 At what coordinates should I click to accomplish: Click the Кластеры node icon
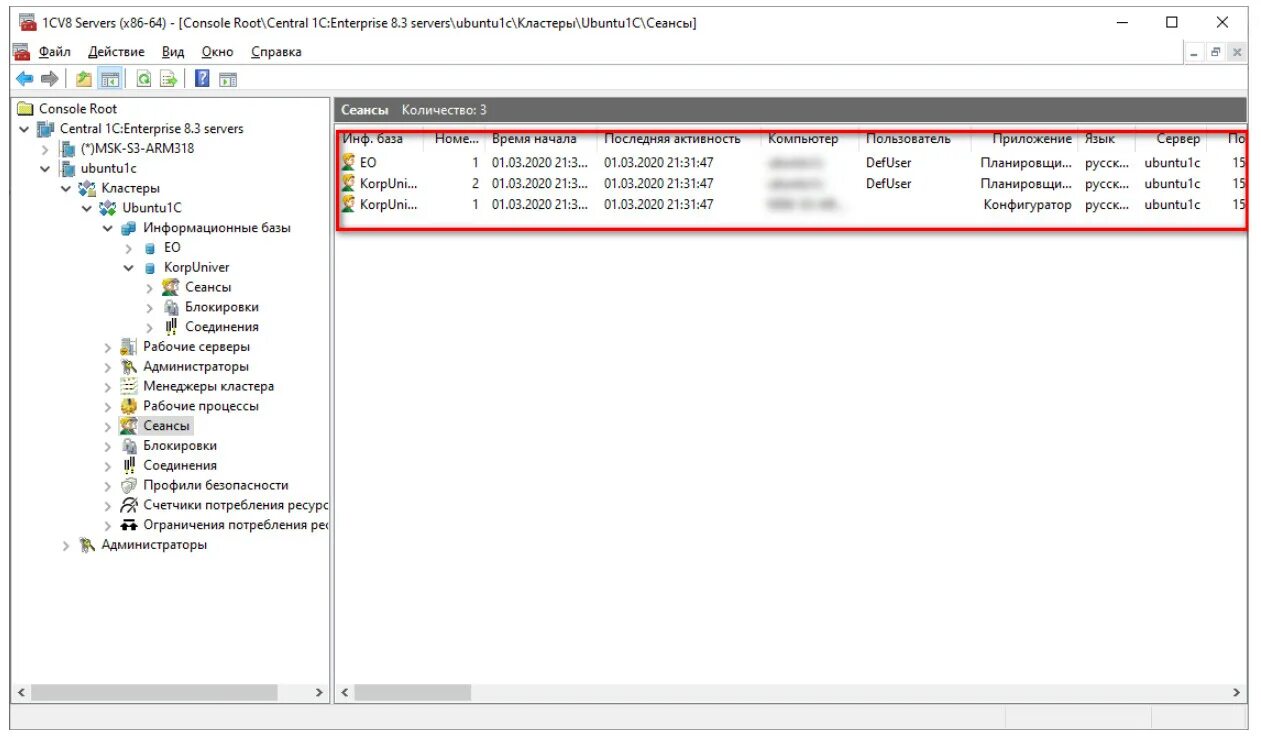coord(88,188)
